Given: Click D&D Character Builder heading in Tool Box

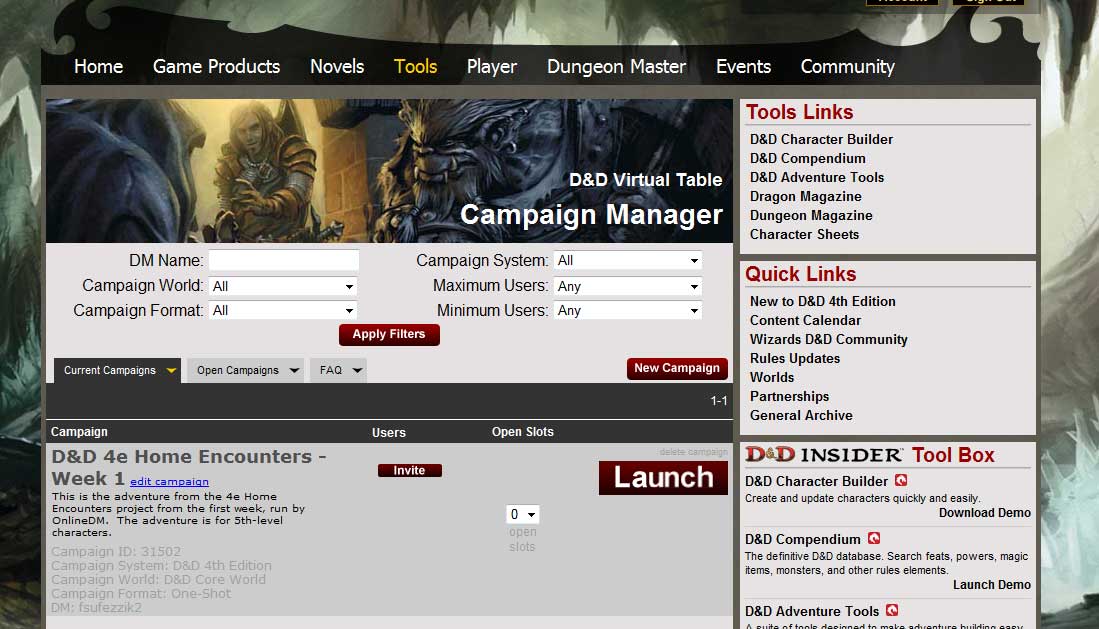Looking at the screenshot, I should [817, 481].
